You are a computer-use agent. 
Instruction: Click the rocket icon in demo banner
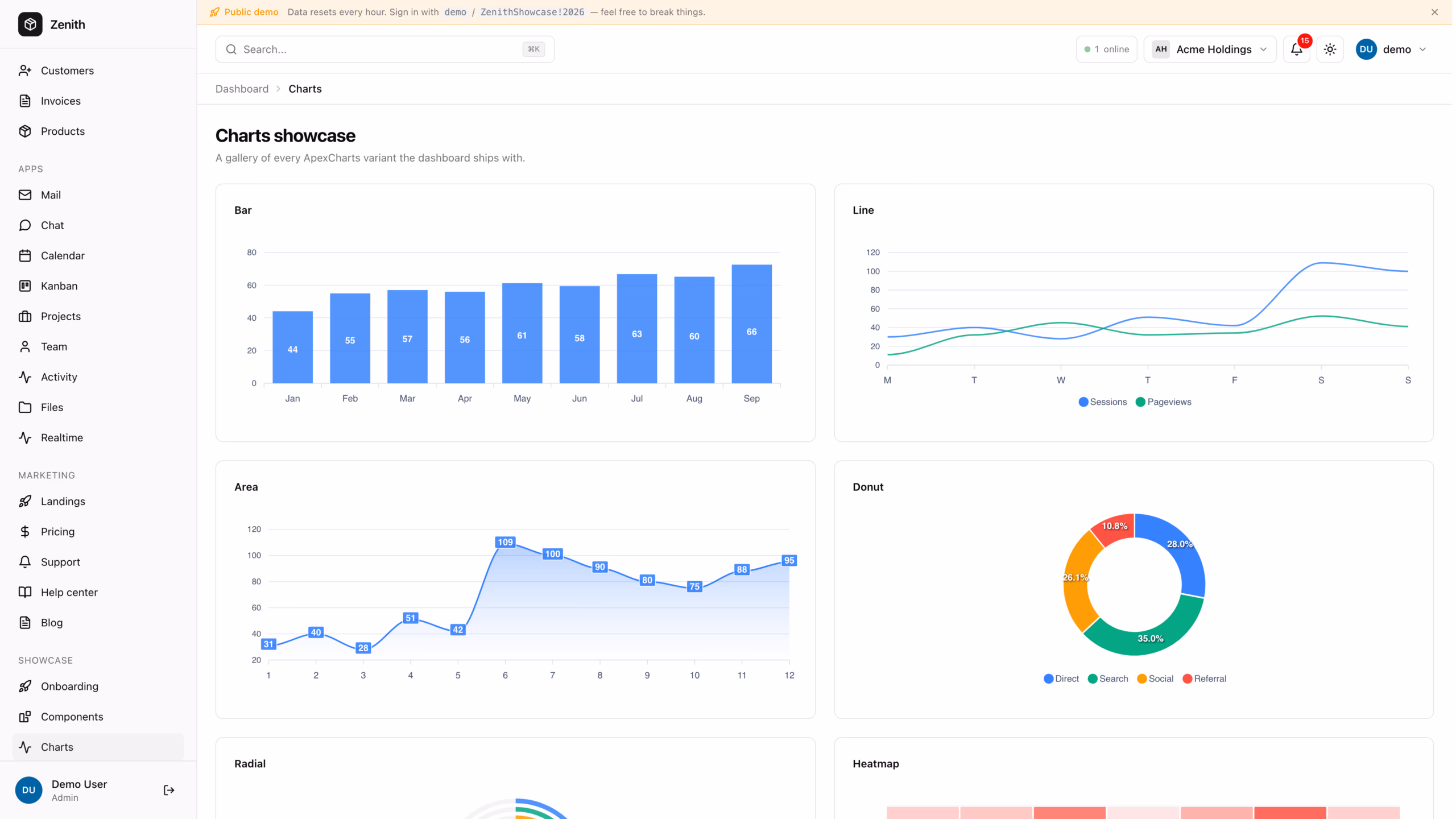(214, 12)
